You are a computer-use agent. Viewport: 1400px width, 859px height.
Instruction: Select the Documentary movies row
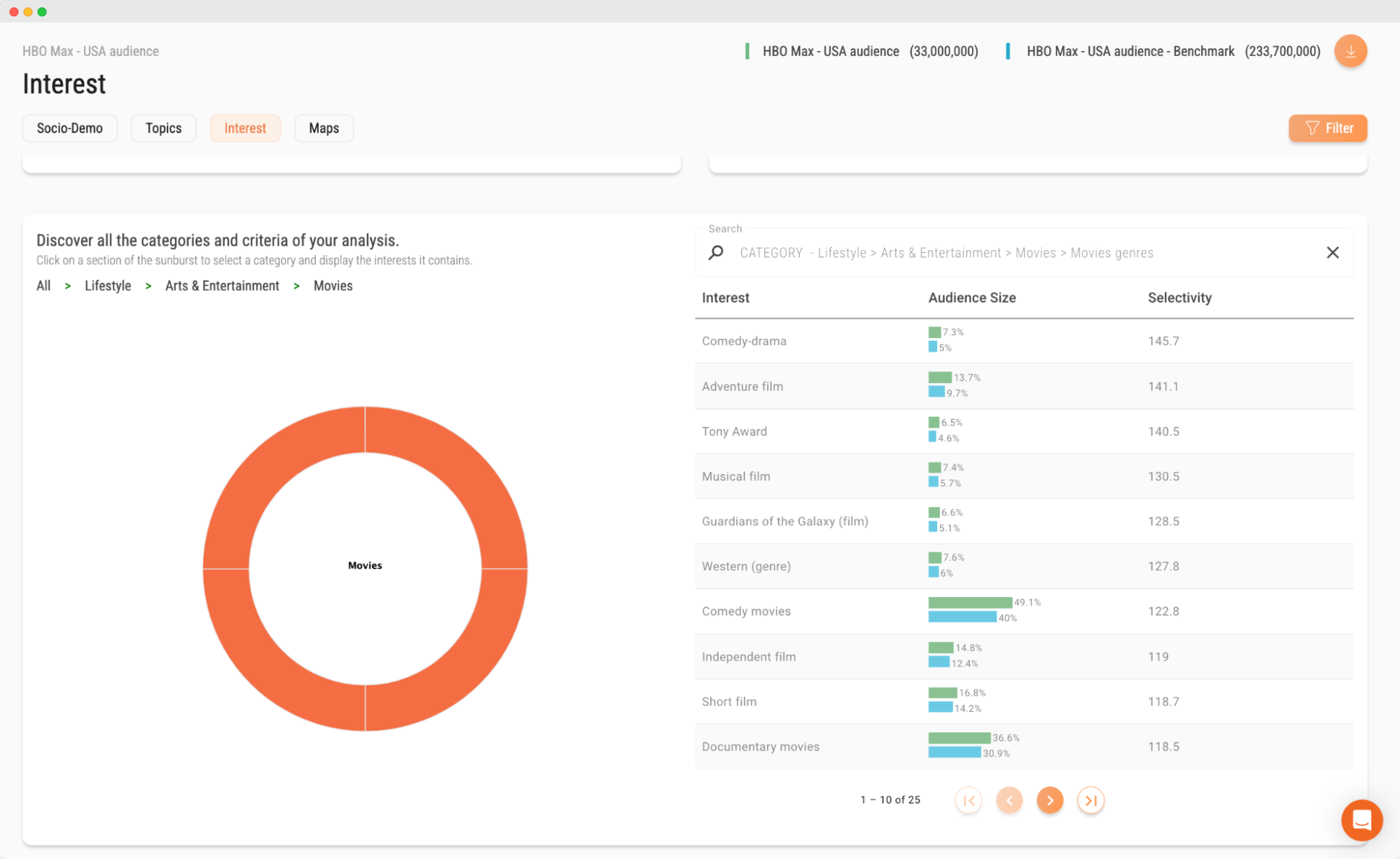point(1024,746)
